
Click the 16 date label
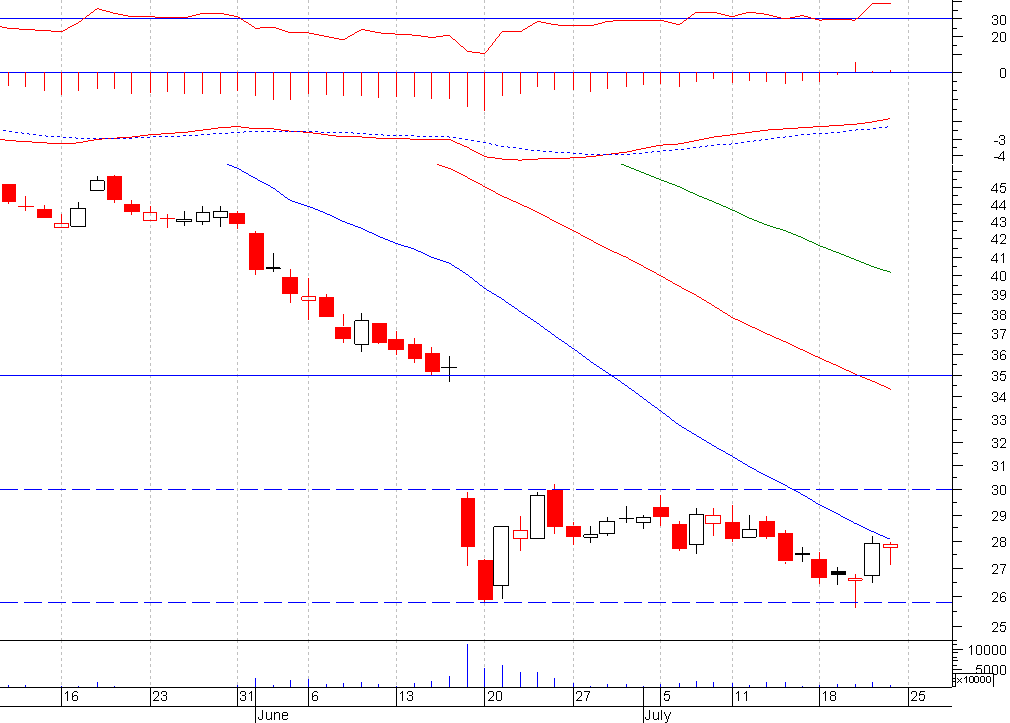coord(71,697)
